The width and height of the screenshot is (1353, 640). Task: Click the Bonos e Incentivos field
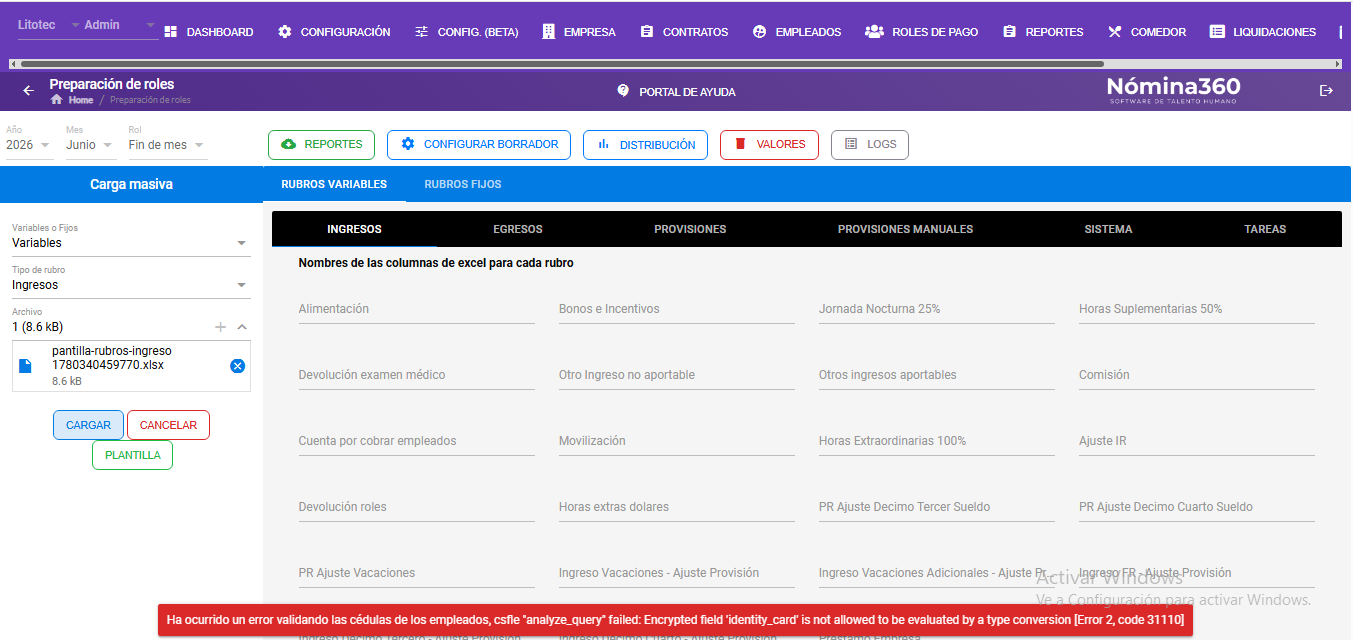pyautogui.click(x=676, y=309)
